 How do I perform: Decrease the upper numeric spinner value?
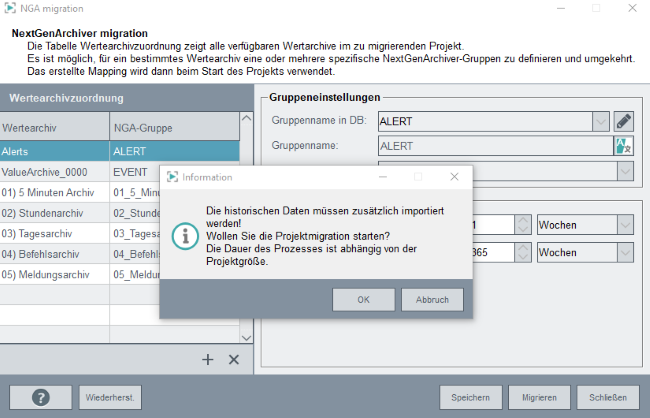click(523, 230)
